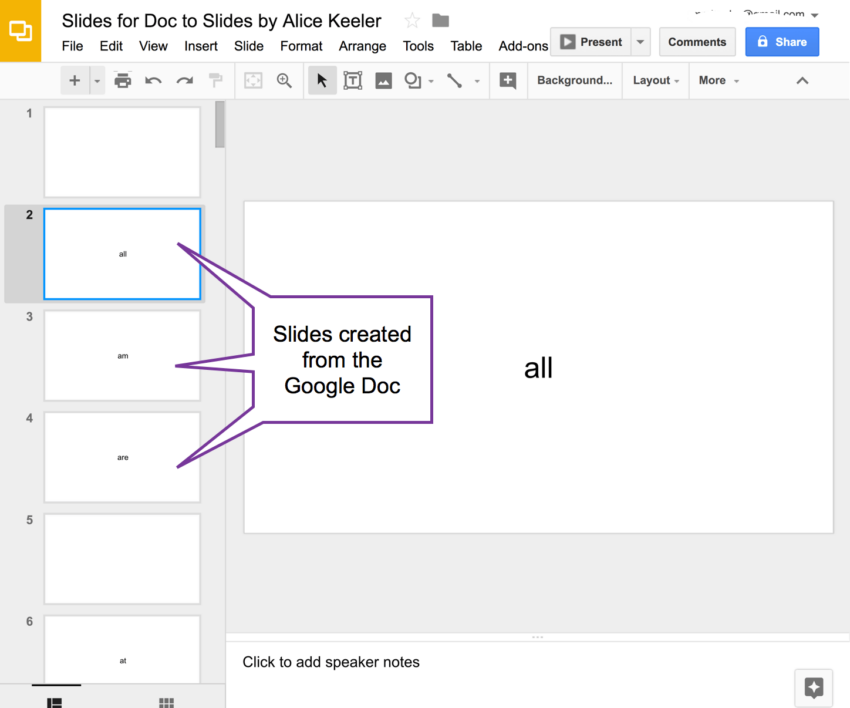Select blank slide 1 thumbnail
850x708 pixels.
(122, 152)
